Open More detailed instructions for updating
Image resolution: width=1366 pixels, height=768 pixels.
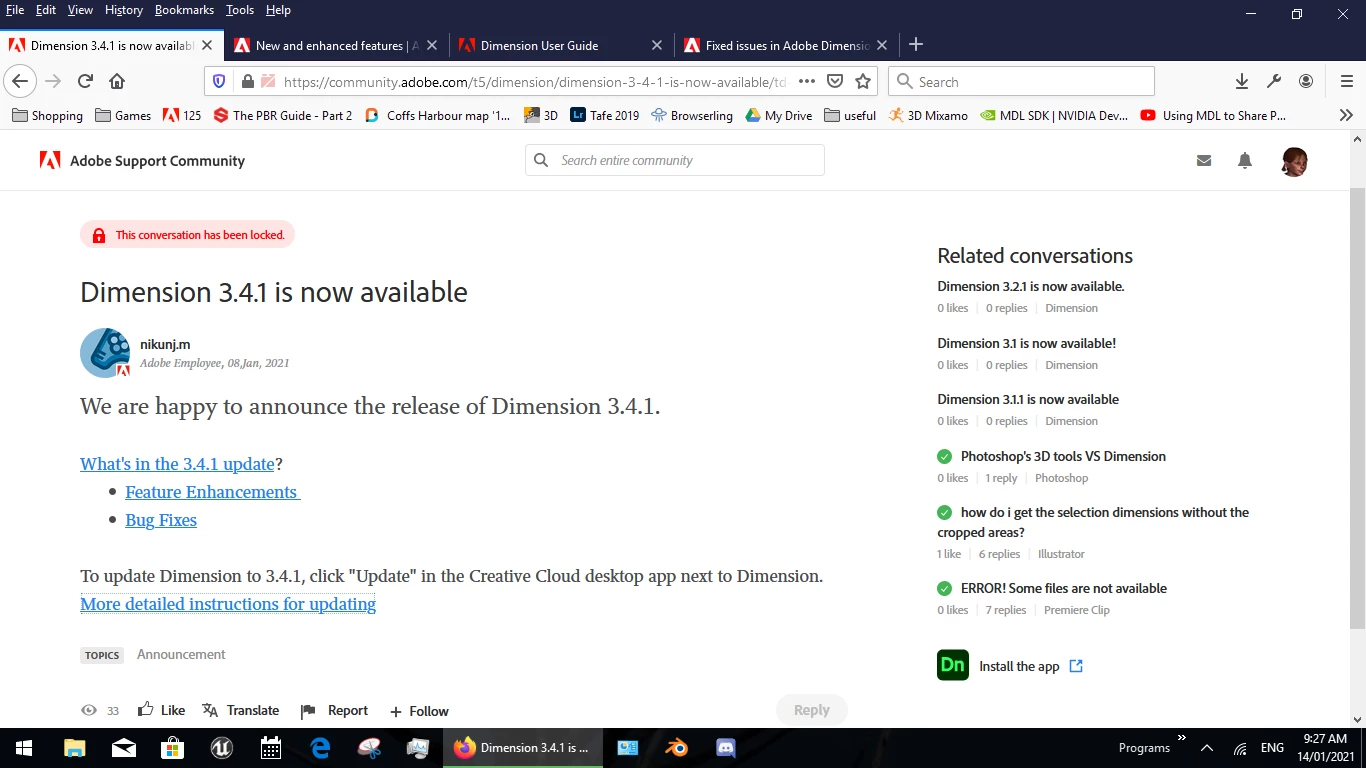coord(228,604)
